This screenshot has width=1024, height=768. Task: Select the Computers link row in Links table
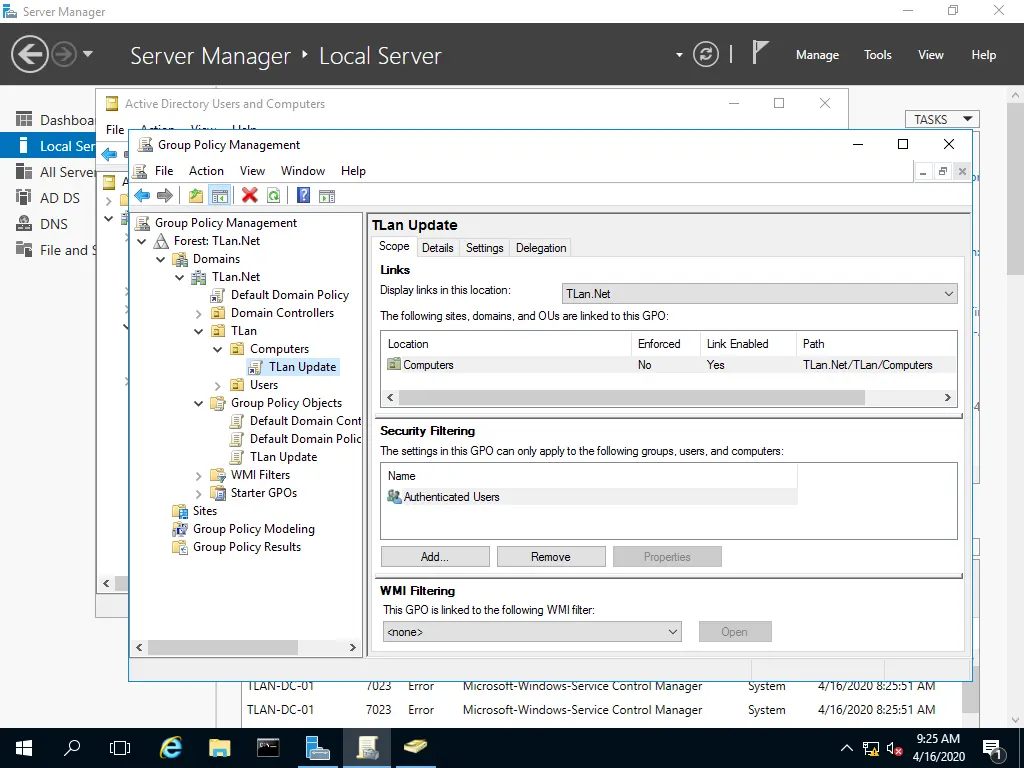[x=669, y=365]
